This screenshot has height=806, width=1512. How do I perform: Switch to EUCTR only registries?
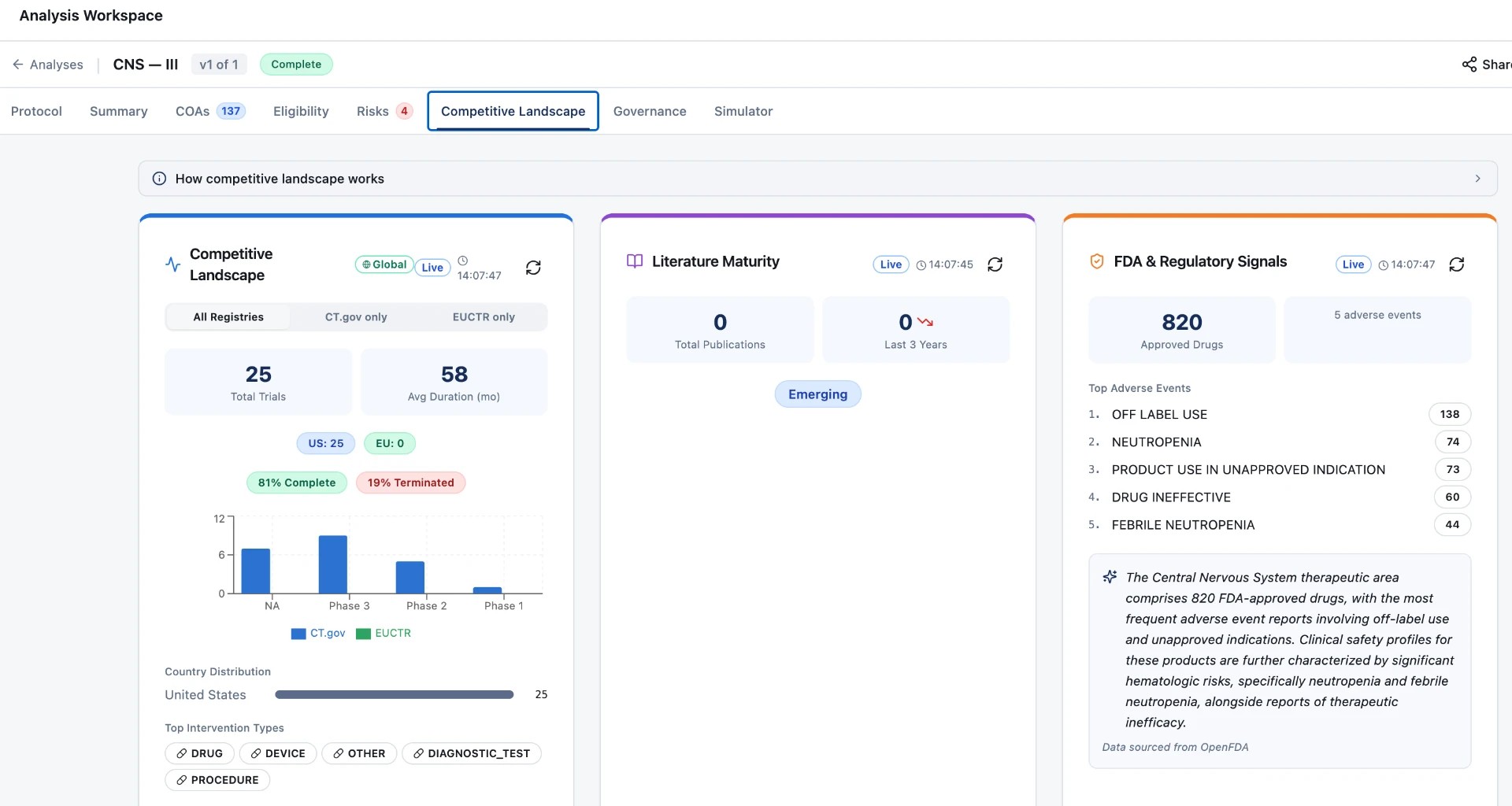click(x=484, y=317)
